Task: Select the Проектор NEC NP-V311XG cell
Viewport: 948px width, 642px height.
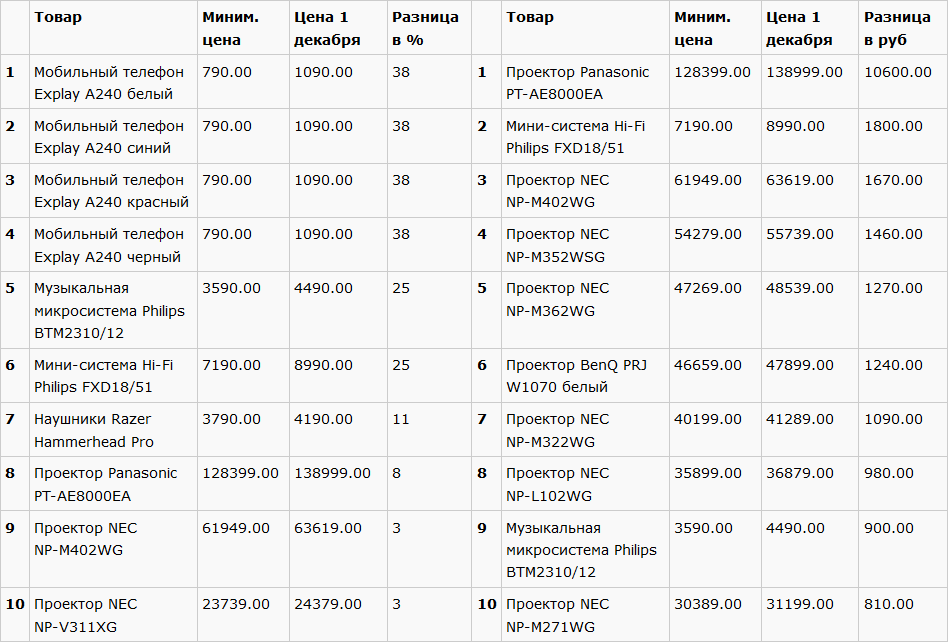Action: click(x=86, y=615)
